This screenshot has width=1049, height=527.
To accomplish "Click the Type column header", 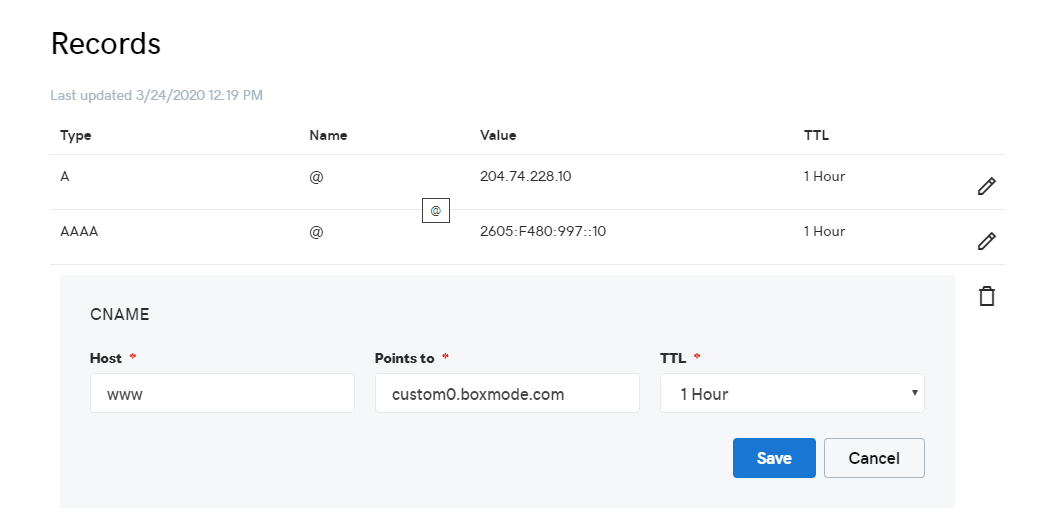I will click(76, 135).
